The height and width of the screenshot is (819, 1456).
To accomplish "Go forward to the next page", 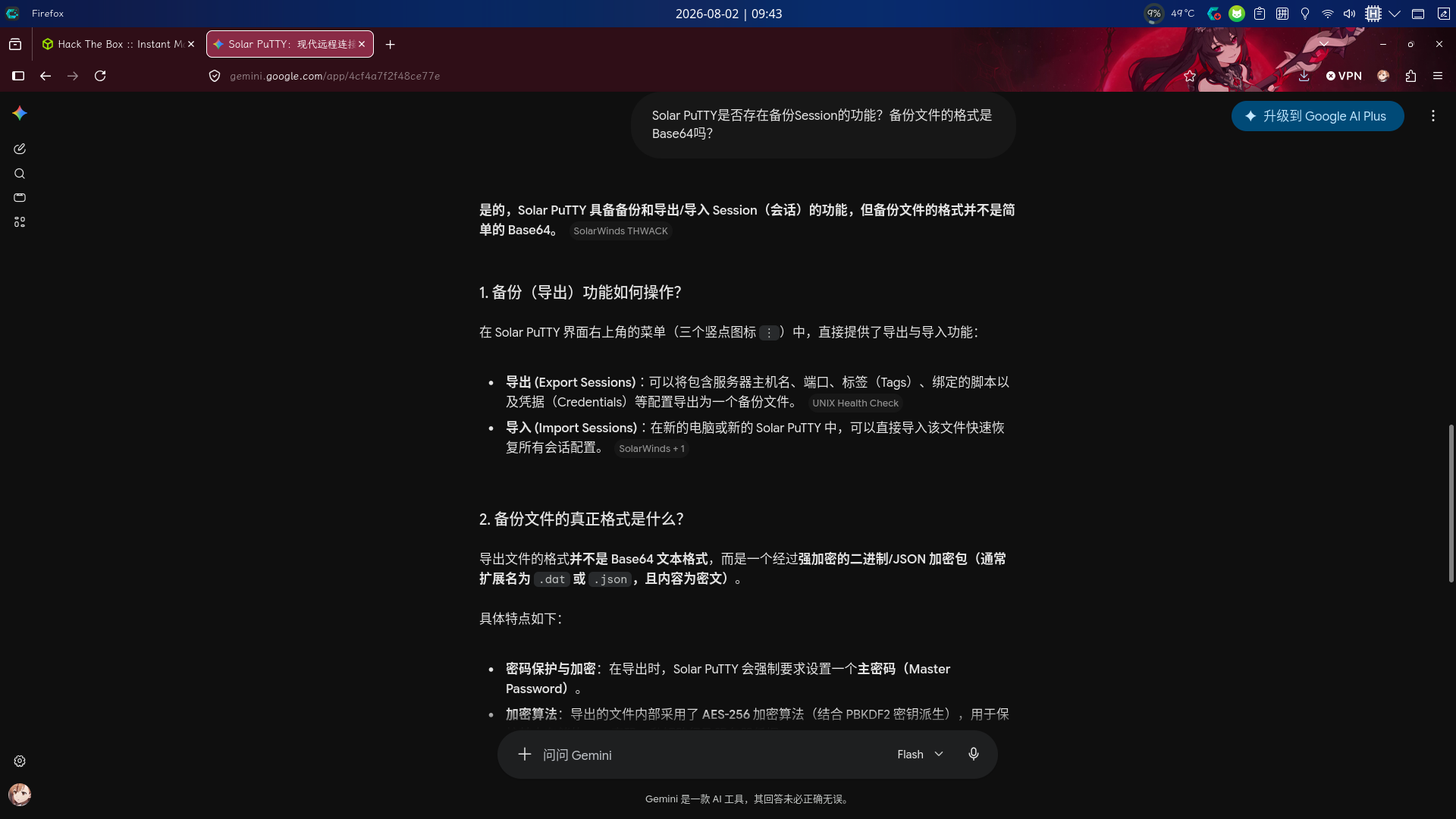I will coord(73,76).
